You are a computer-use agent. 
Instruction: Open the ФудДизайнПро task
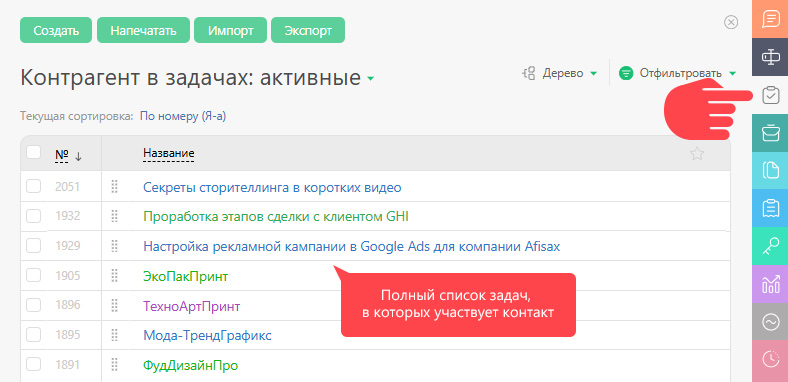[190, 365]
